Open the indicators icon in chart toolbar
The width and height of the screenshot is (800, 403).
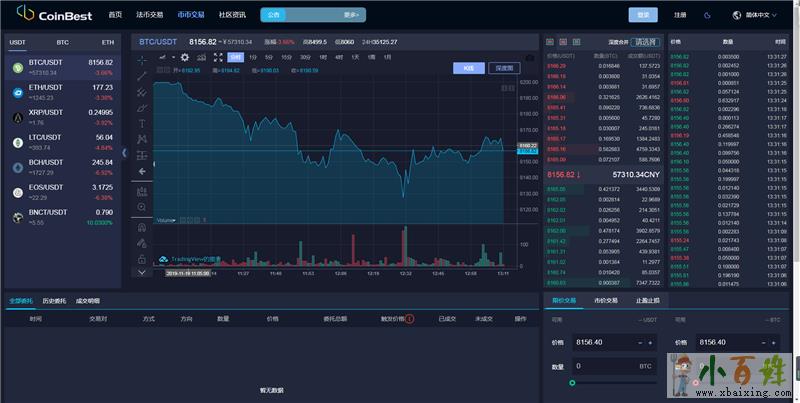click(x=201, y=57)
